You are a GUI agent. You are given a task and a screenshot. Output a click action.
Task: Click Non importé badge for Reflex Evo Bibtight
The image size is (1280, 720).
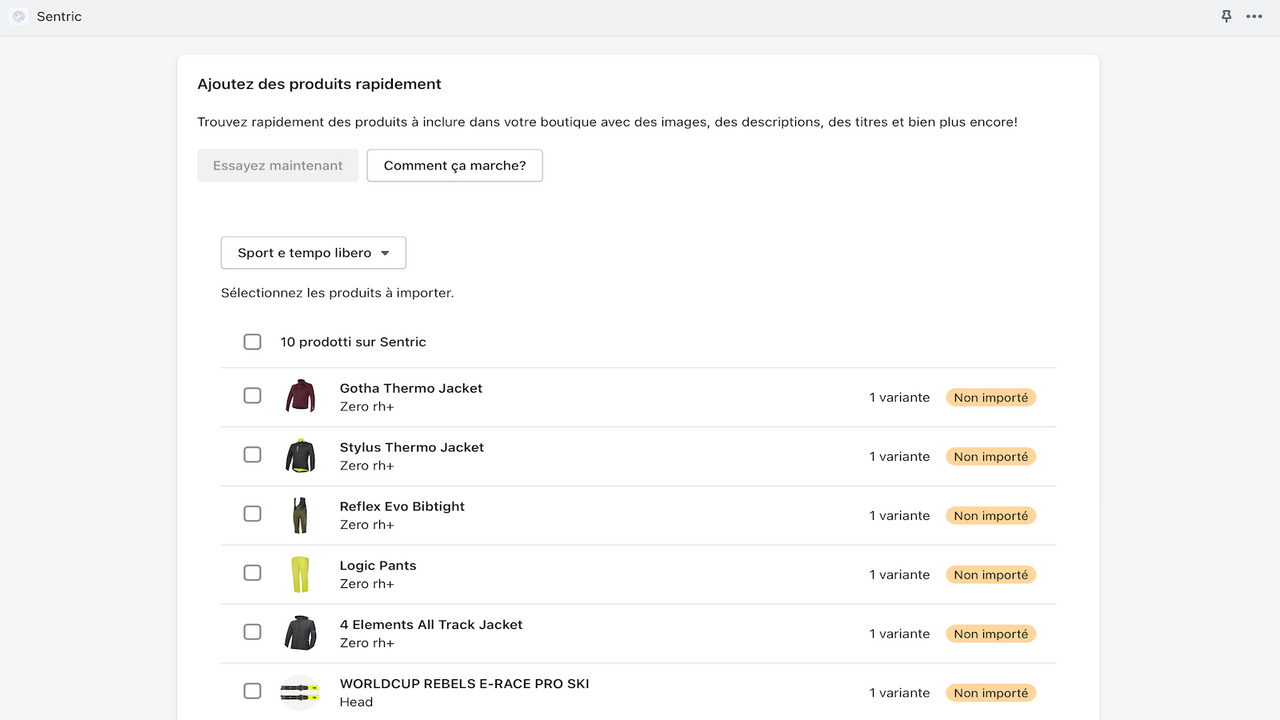coord(991,515)
